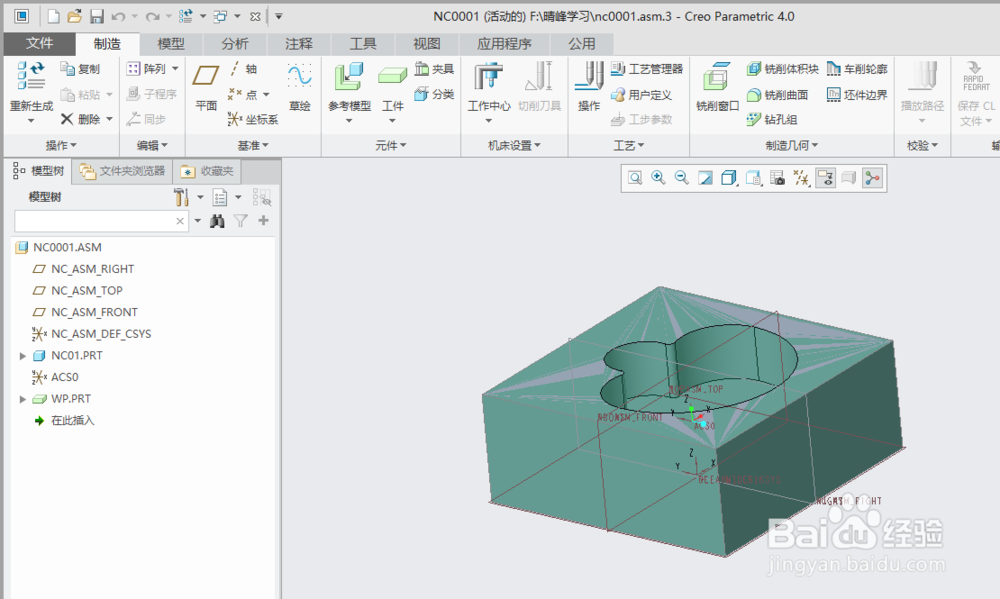Switch to the 注释 ribbon tab
Screen dimensions: 1000x599
(299, 43)
